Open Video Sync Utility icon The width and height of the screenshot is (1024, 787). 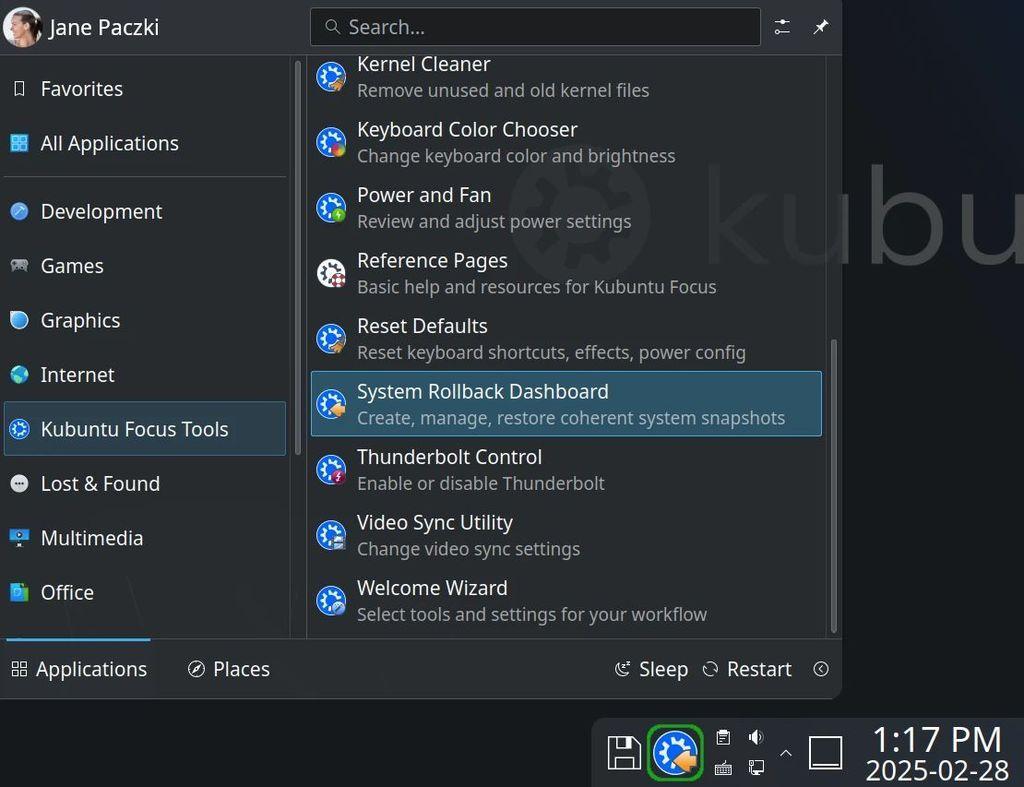click(331, 535)
